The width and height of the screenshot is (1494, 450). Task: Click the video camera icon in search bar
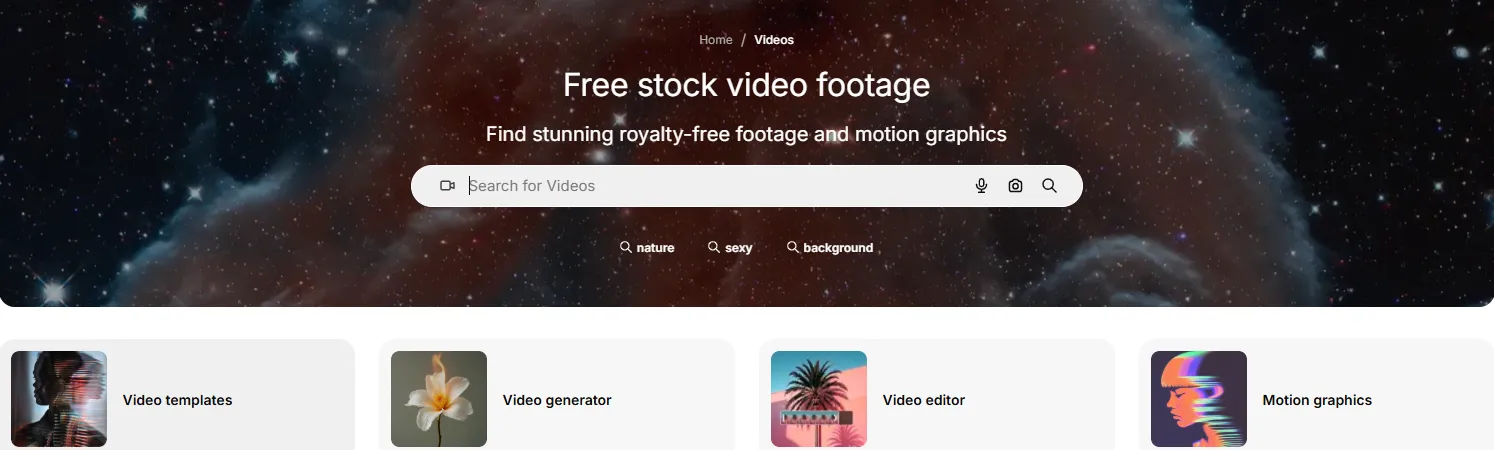pos(447,186)
